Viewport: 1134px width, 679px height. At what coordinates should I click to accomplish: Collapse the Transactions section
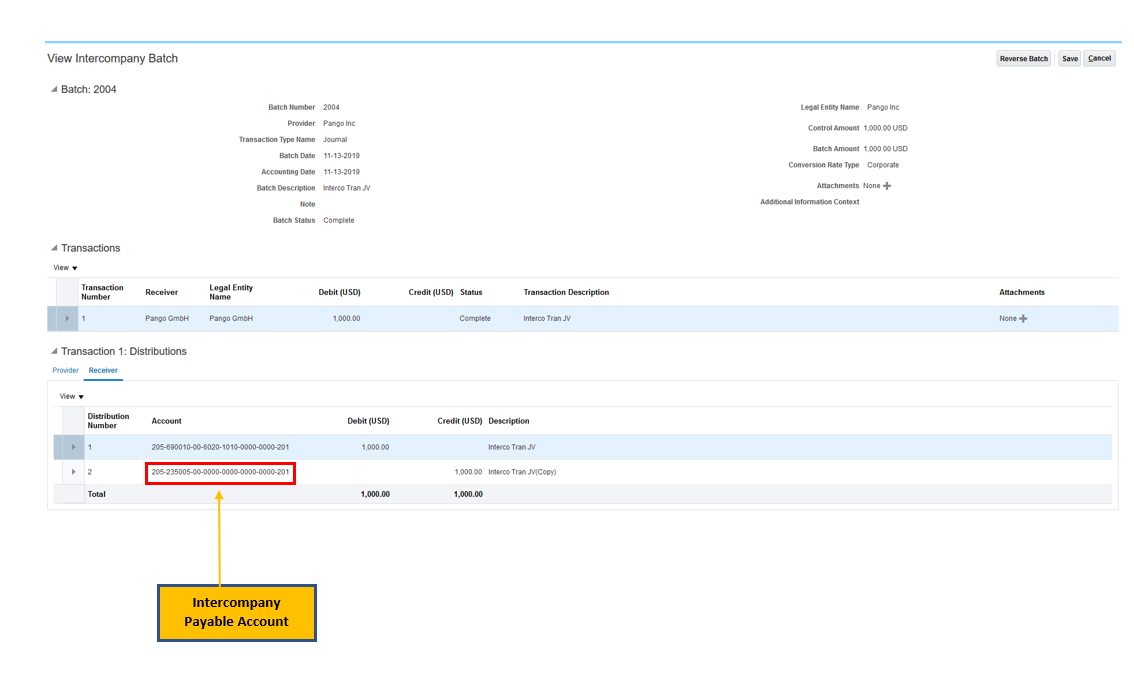point(54,248)
